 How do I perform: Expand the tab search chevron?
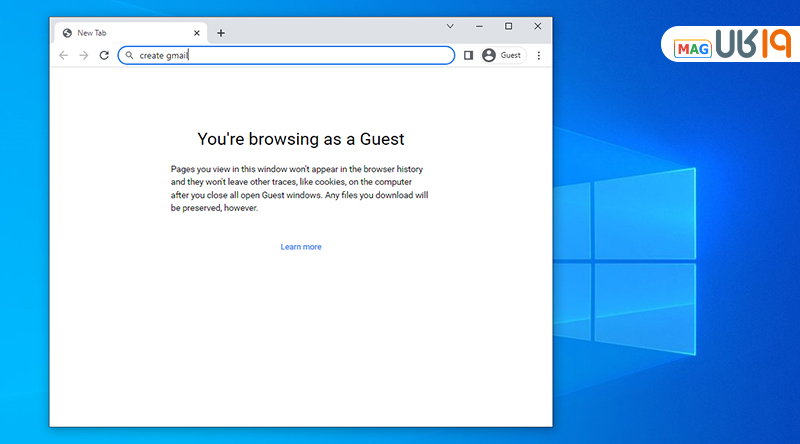coord(450,26)
